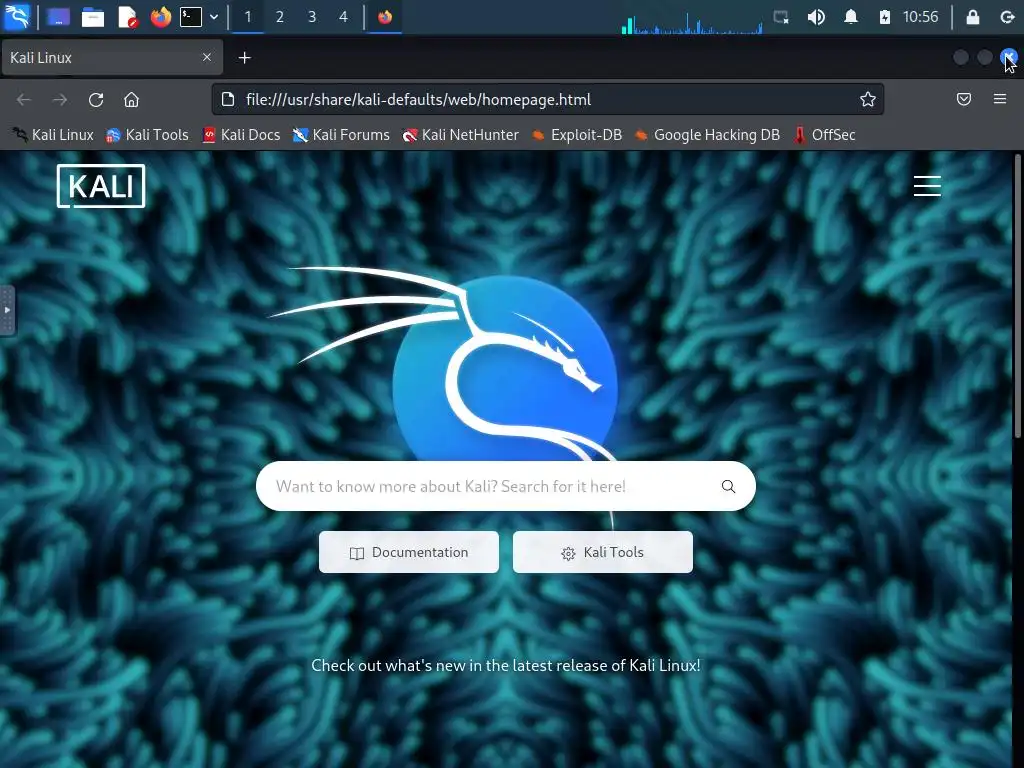Screen dimensions: 1024x768
Task: Open the Kali Docs bookmark
Action: (x=241, y=135)
